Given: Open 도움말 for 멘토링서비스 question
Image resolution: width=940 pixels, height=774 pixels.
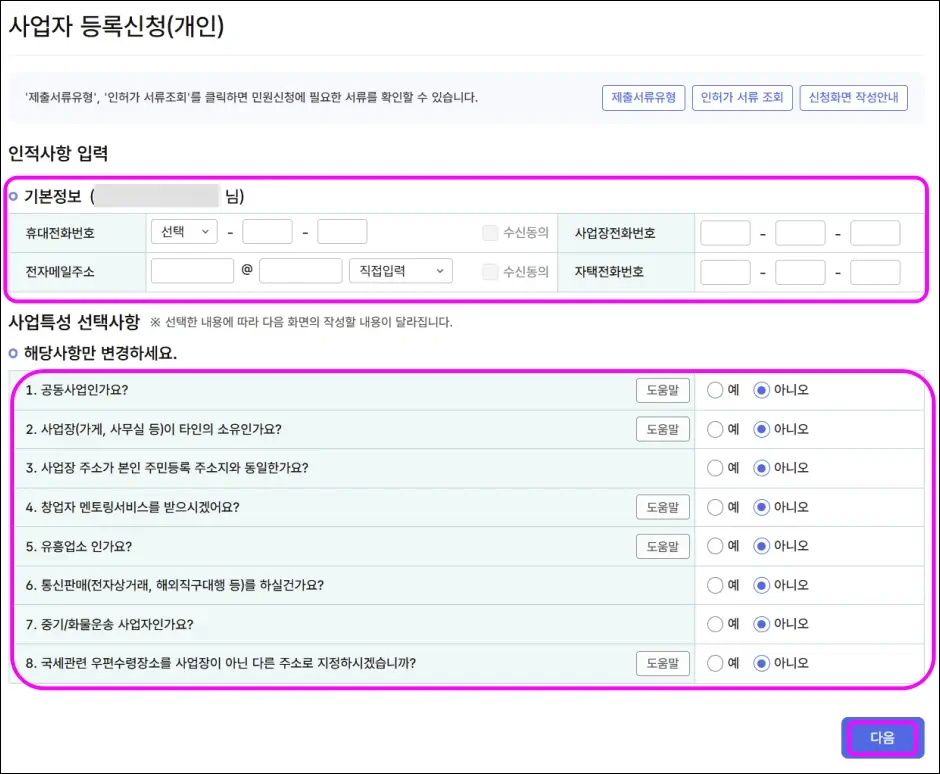Looking at the screenshot, I should coord(662,507).
